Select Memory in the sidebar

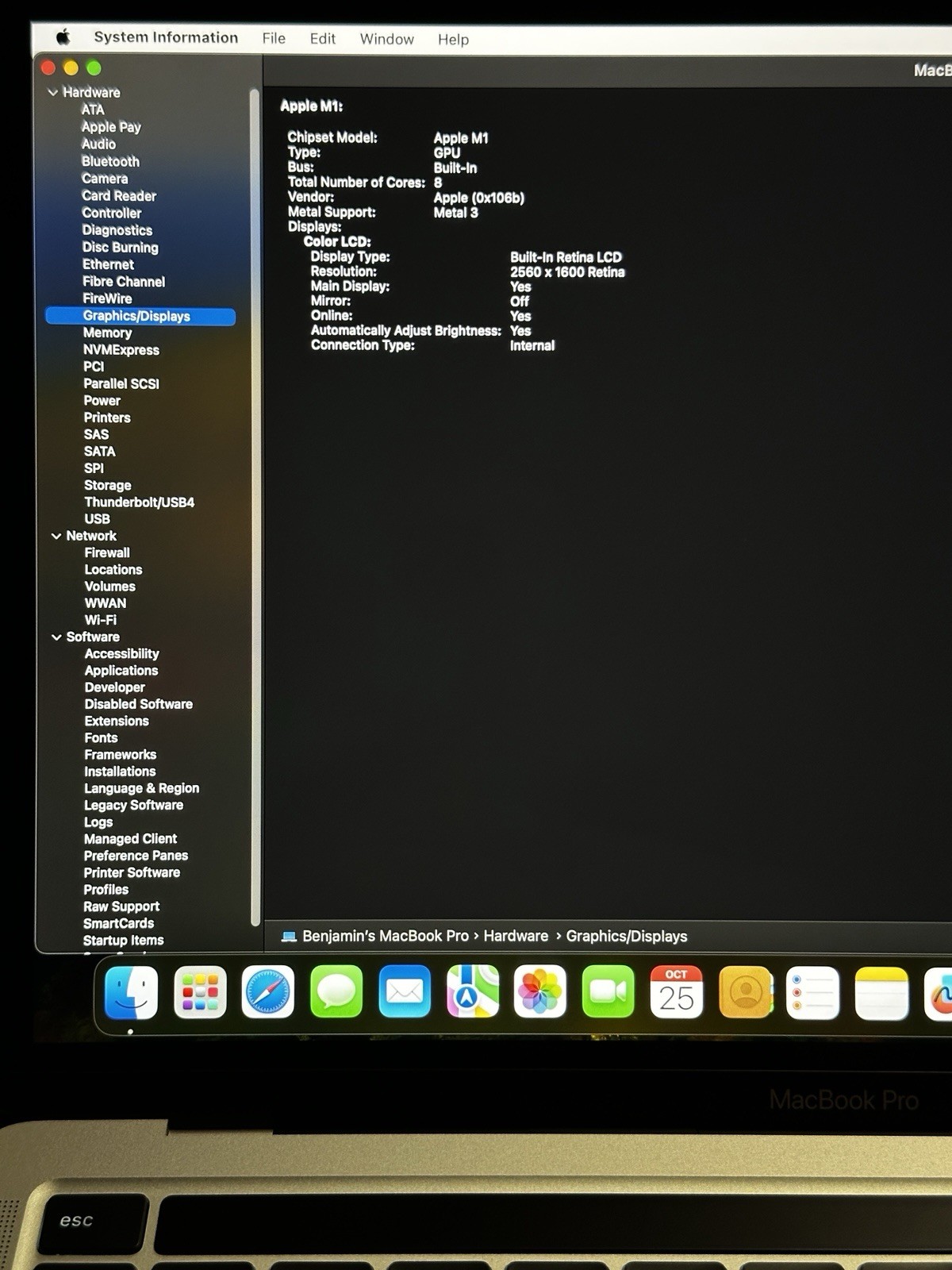[107, 333]
